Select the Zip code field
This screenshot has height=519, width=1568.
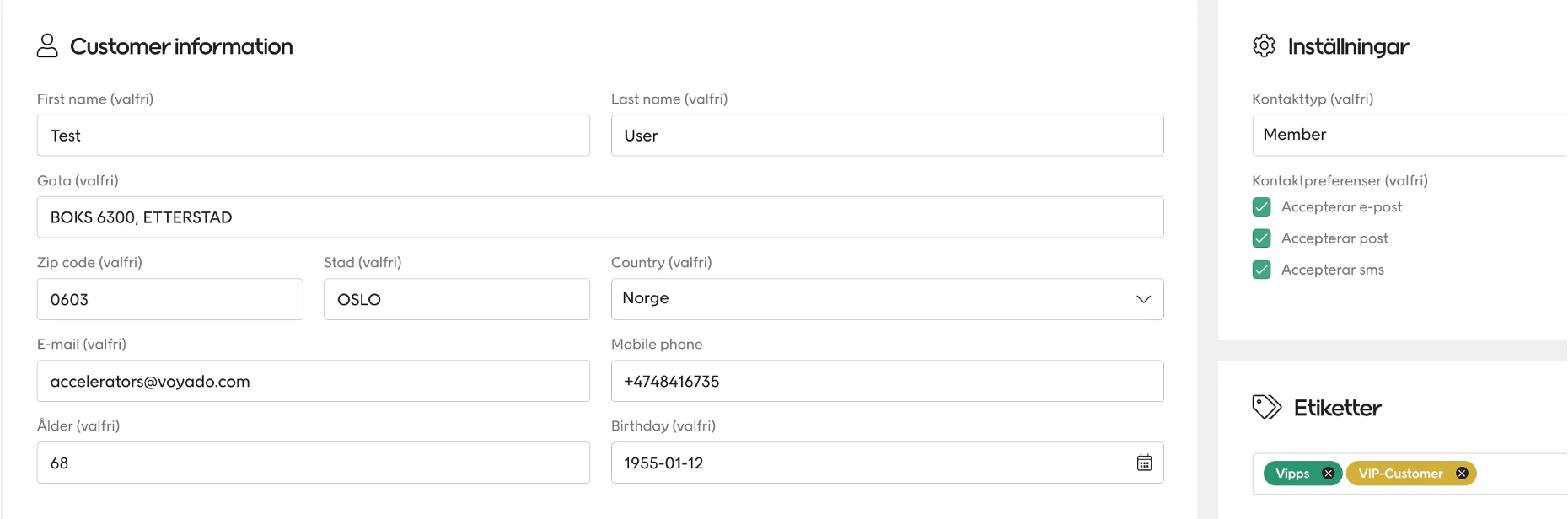coord(169,299)
